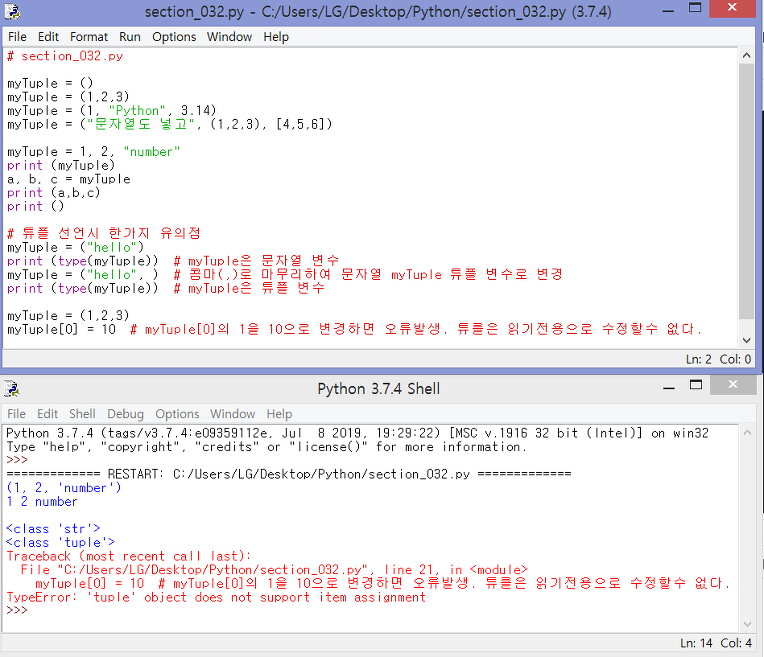Click the Shell scrollbar down arrow
The height and width of the screenshot is (657, 764).
tap(747, 625)
